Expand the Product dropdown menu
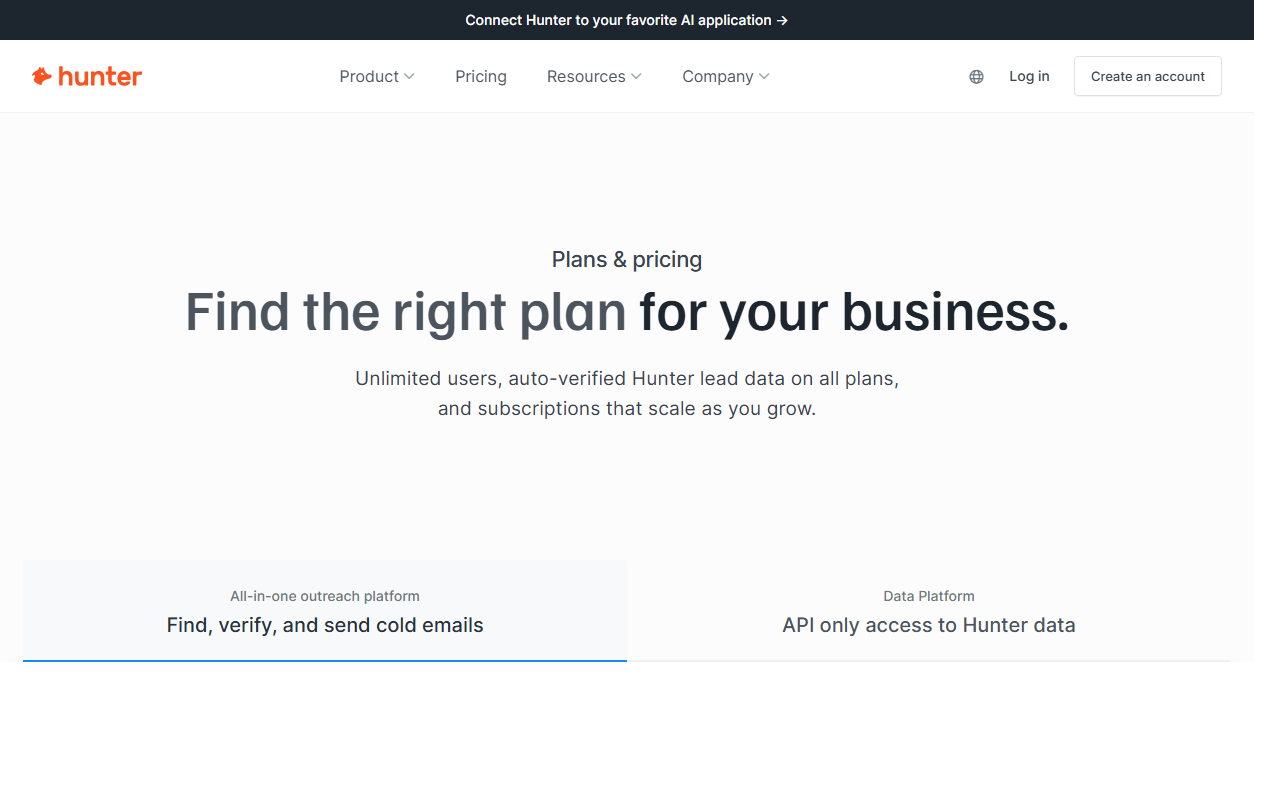The image size is (1280, 800). coord(377,76)
